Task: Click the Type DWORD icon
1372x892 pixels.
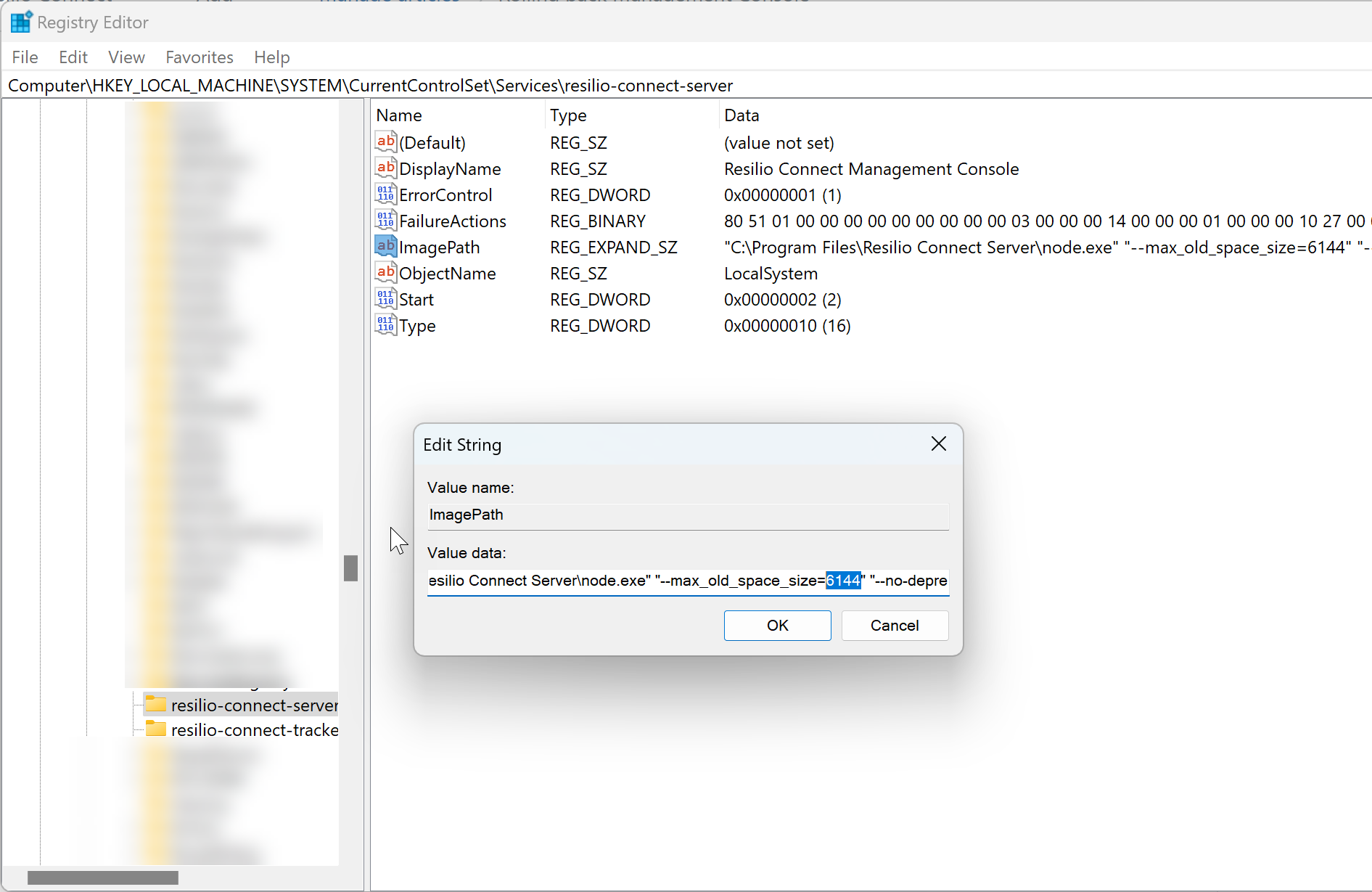Action: (x=385, y=325)
